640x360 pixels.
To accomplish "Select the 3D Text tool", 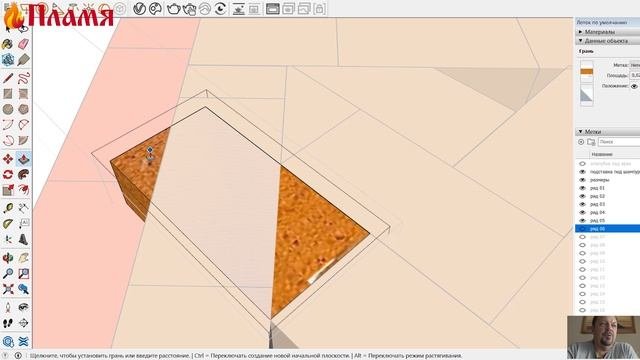I will pos(23,239).
